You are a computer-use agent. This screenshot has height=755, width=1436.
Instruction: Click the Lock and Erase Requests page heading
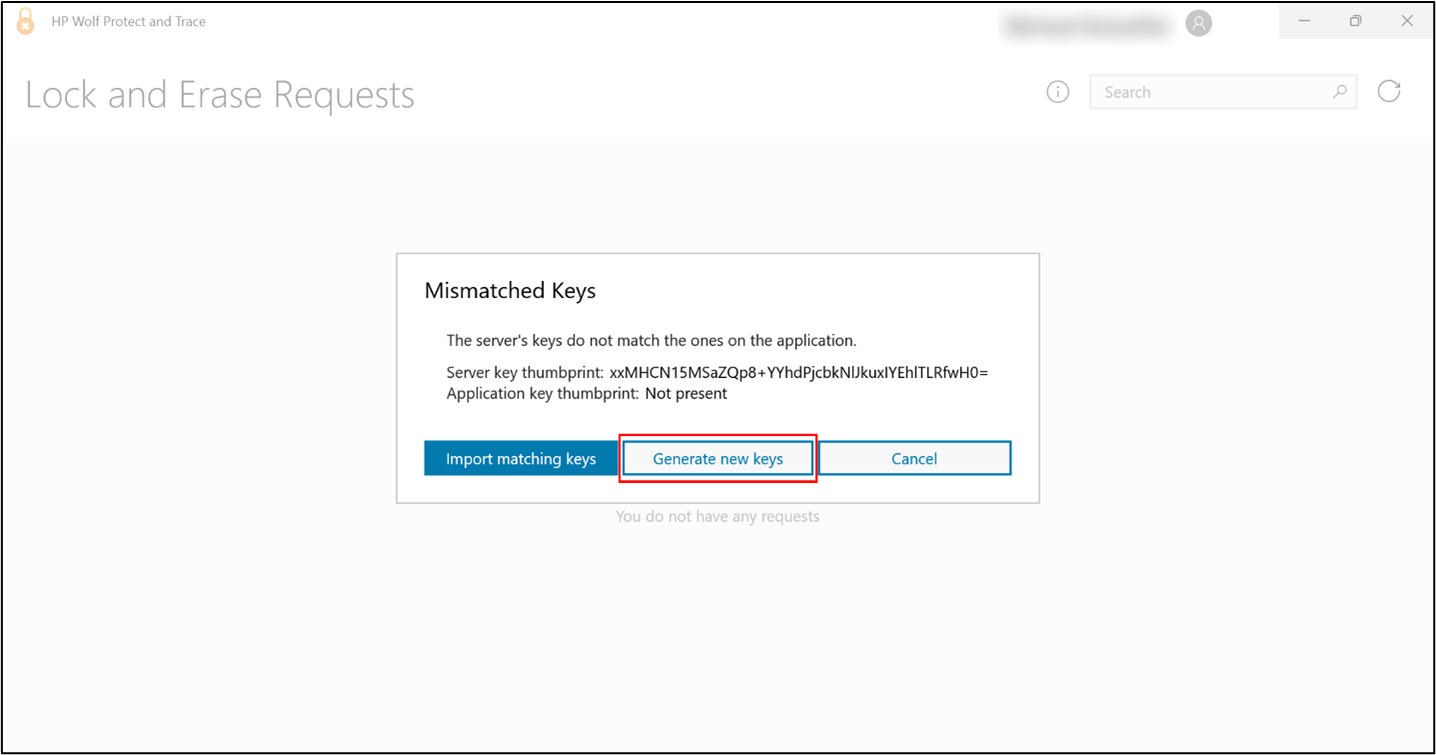click(220, 95)
